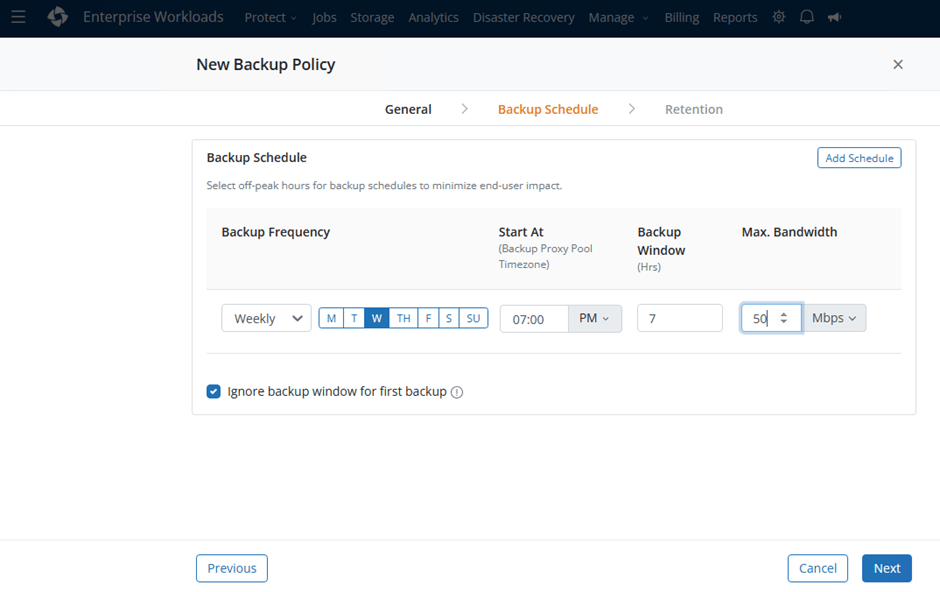Uncheck Ignore backup window for first backup
This screenshot has width=940, height=592.
click(213, 391)
